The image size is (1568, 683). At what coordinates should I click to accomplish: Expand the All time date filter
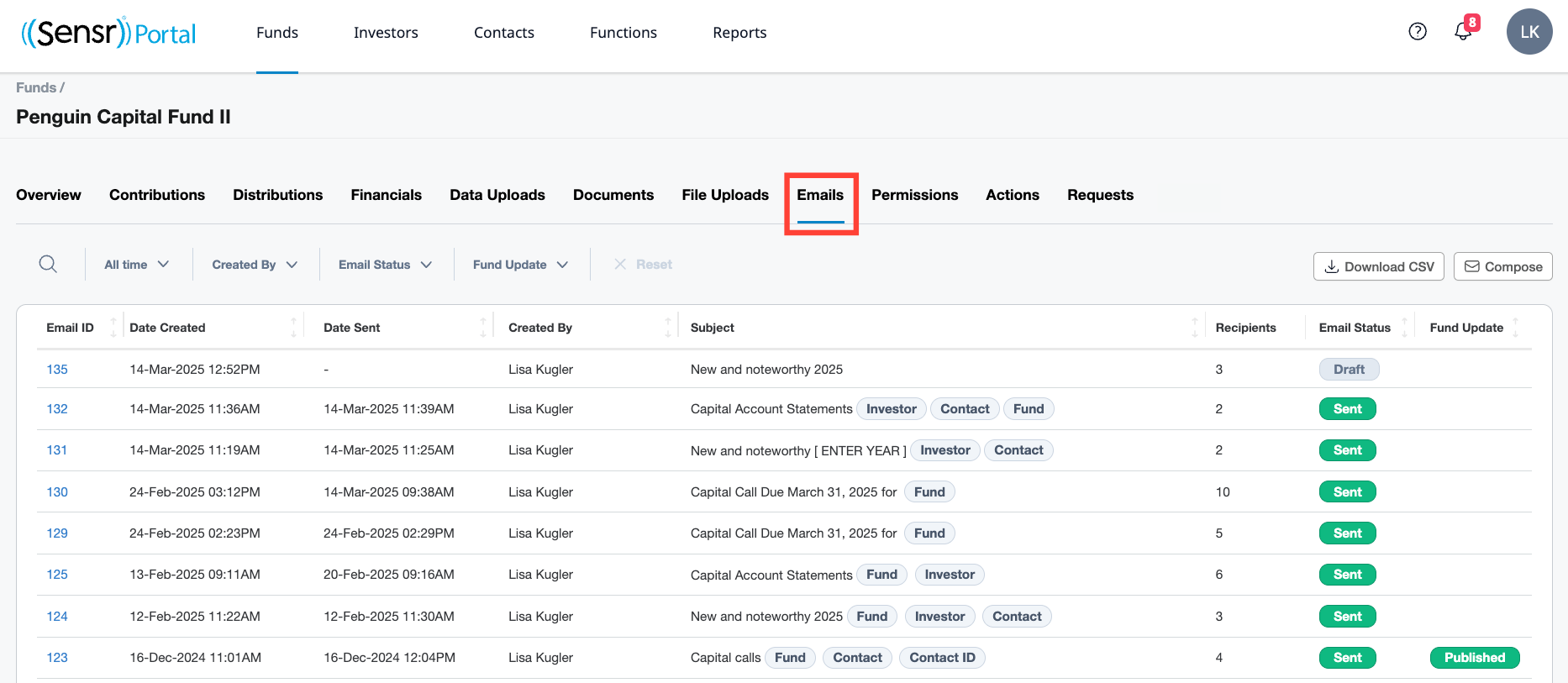(x=137, y=265)
